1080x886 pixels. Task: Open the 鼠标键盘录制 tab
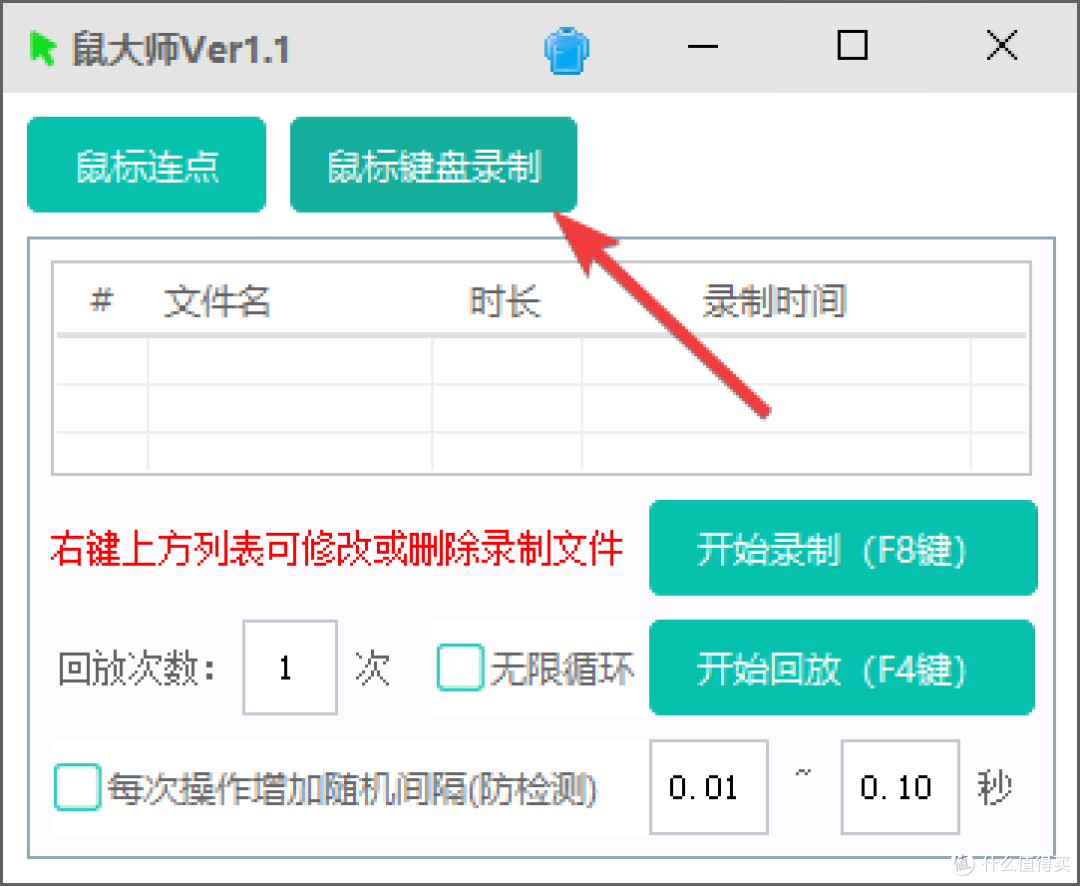click(x=433, y=165)
